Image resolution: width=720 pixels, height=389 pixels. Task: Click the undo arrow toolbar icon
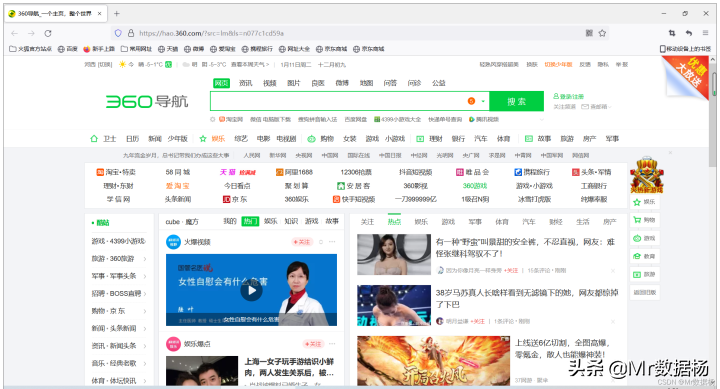(x=689, y=33)
